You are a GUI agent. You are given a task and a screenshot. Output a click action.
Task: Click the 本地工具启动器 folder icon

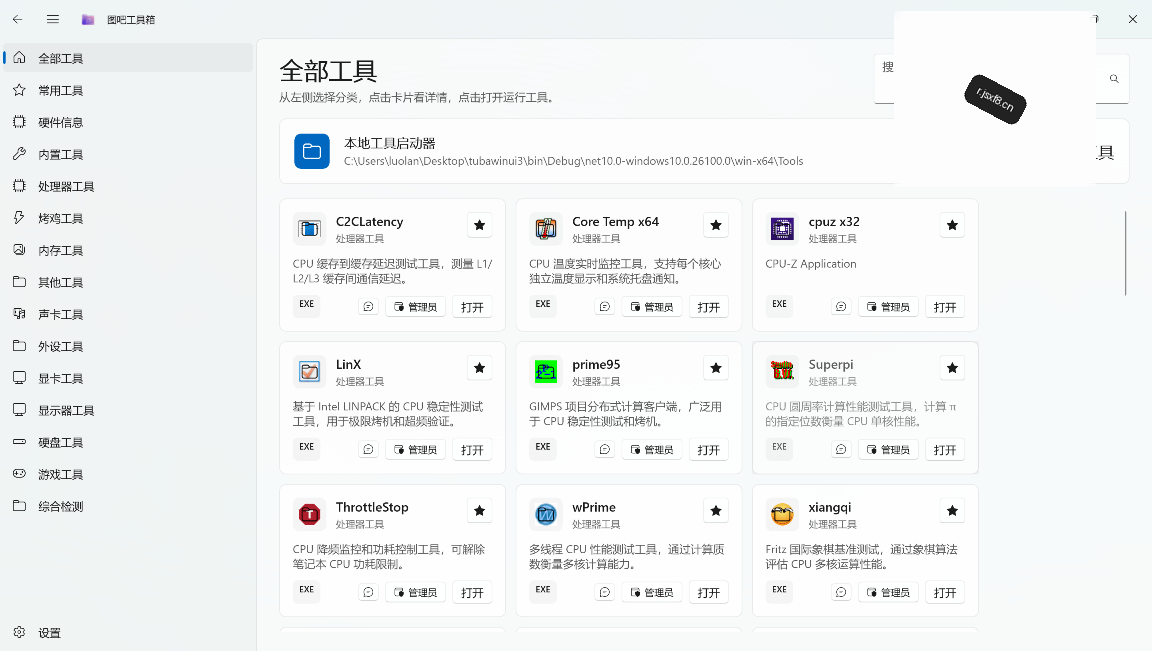(x=312, y=151)
